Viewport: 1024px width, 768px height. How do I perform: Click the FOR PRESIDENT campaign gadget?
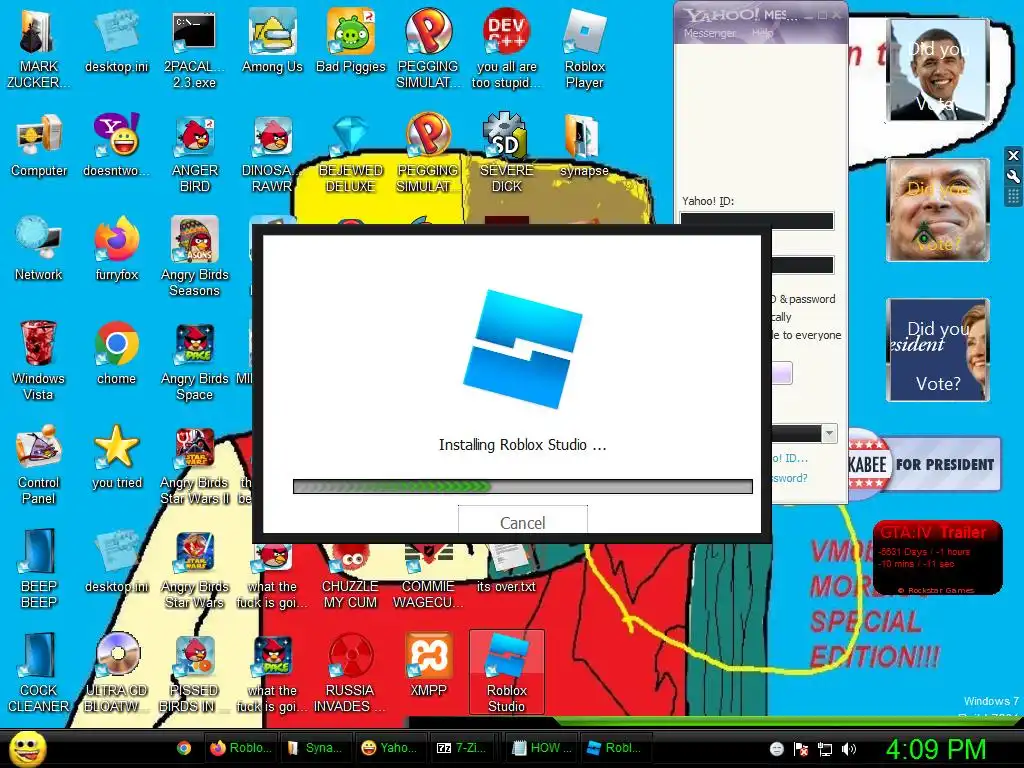coord(924,464)
